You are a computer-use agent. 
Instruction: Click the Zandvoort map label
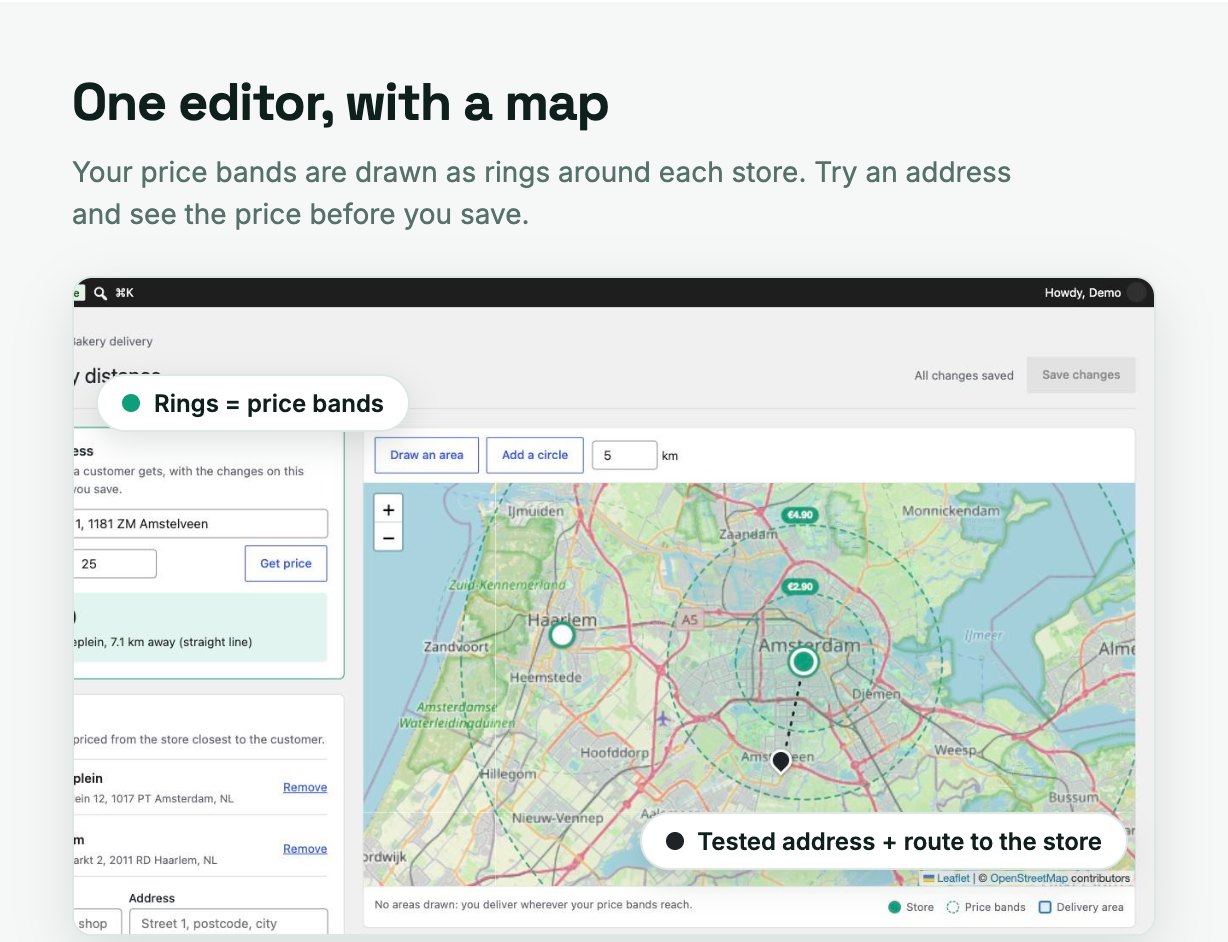pyautogui.click(x=456, y=647)
